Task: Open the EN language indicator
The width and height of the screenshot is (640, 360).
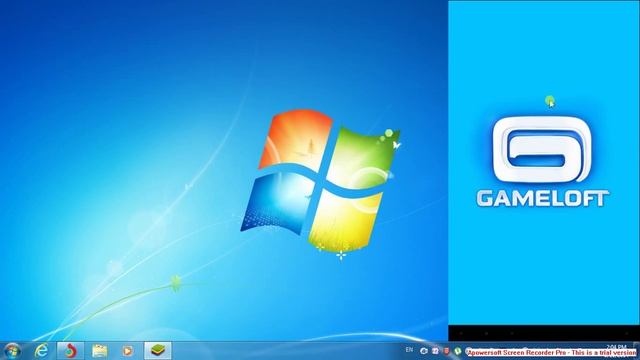Action: point(409,350)
